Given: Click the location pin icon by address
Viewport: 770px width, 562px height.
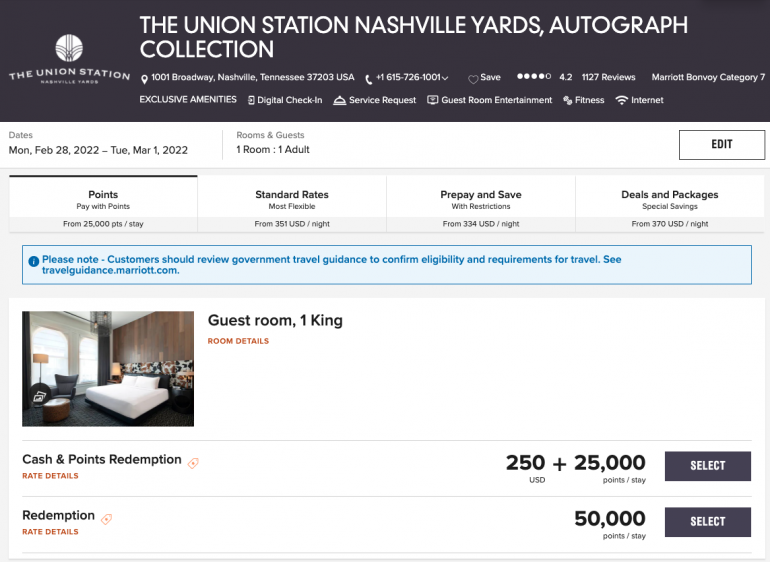Looking at the screenshot, I should click(x=144, y=78).
